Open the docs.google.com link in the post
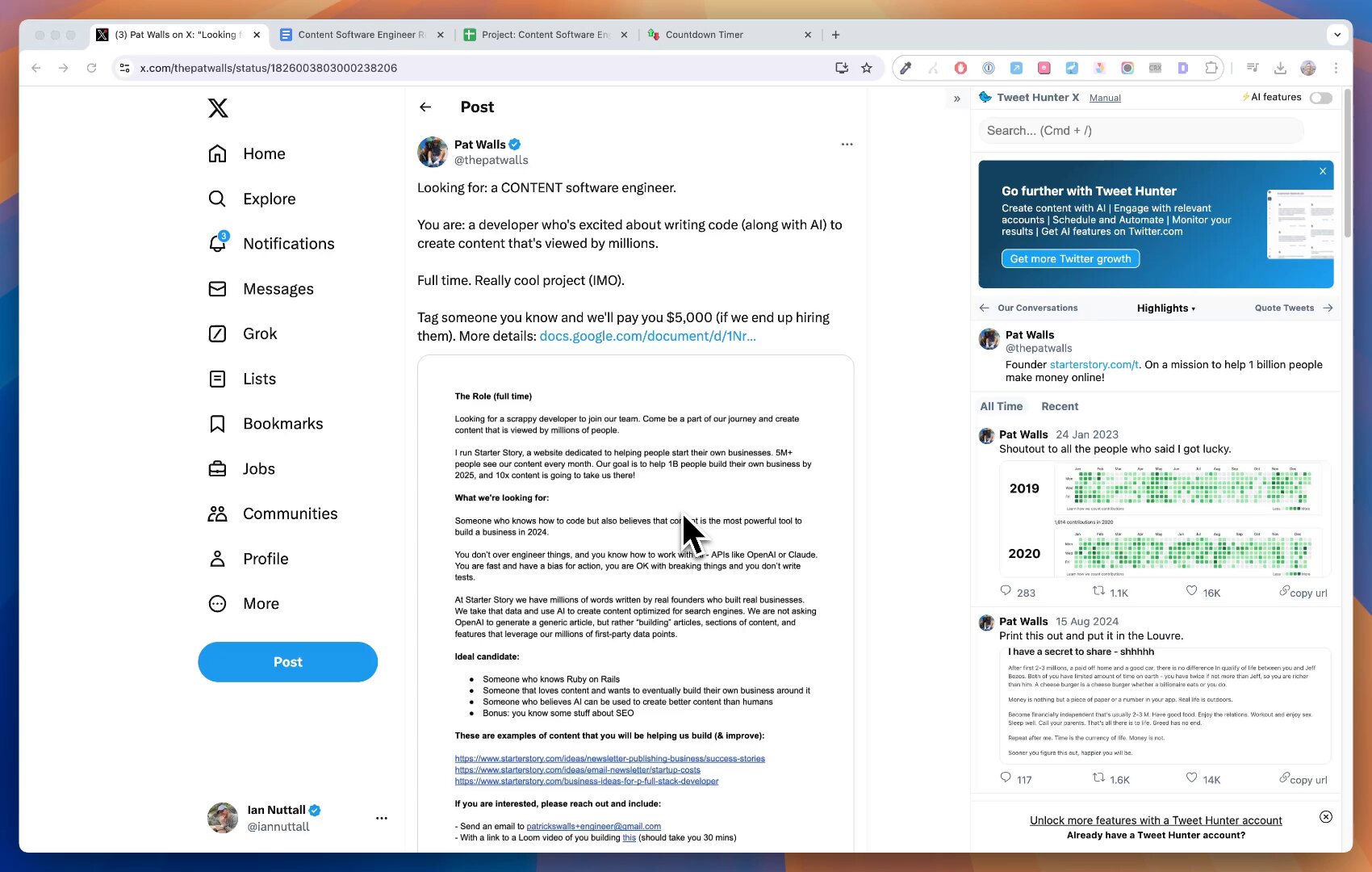 [648, 336]
